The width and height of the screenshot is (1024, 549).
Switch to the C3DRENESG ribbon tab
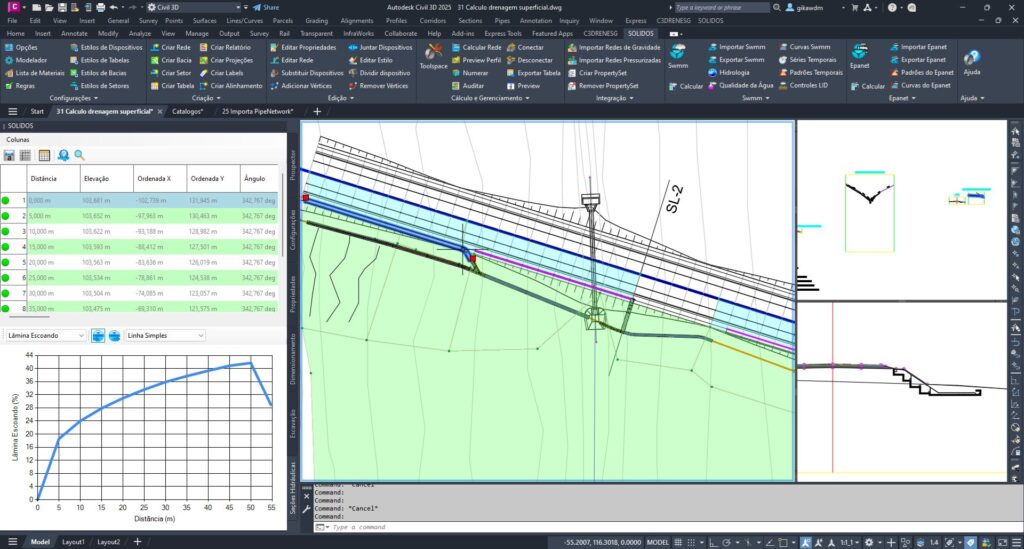click(x=600, y=33)
